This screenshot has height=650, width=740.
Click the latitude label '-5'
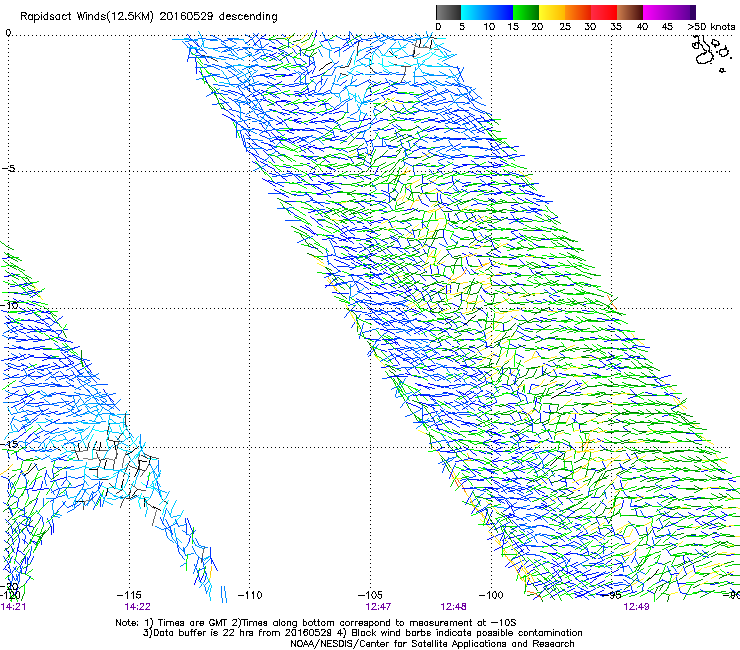pyautogui.click(x=8, y=168)
